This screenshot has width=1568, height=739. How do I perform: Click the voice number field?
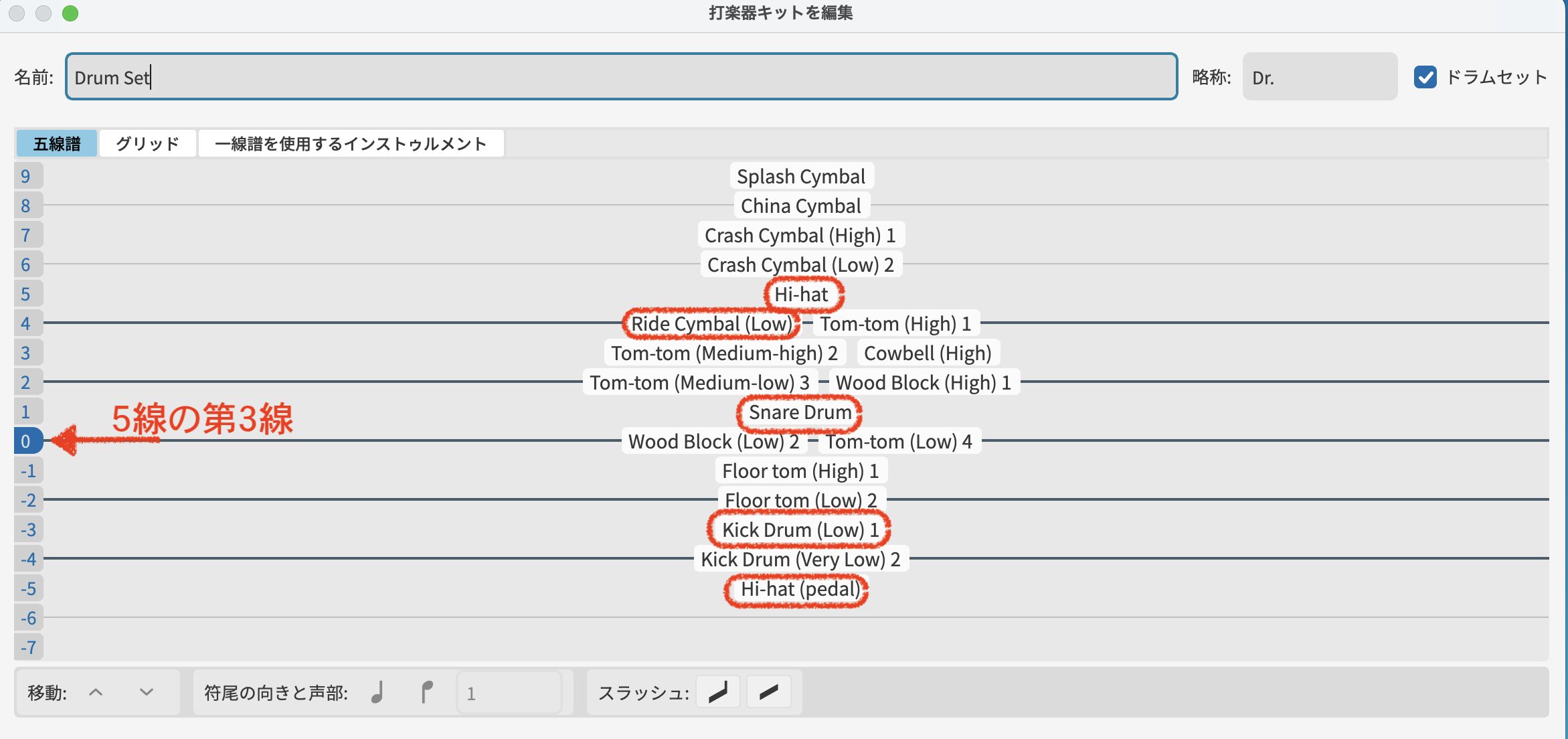(509, 692)
